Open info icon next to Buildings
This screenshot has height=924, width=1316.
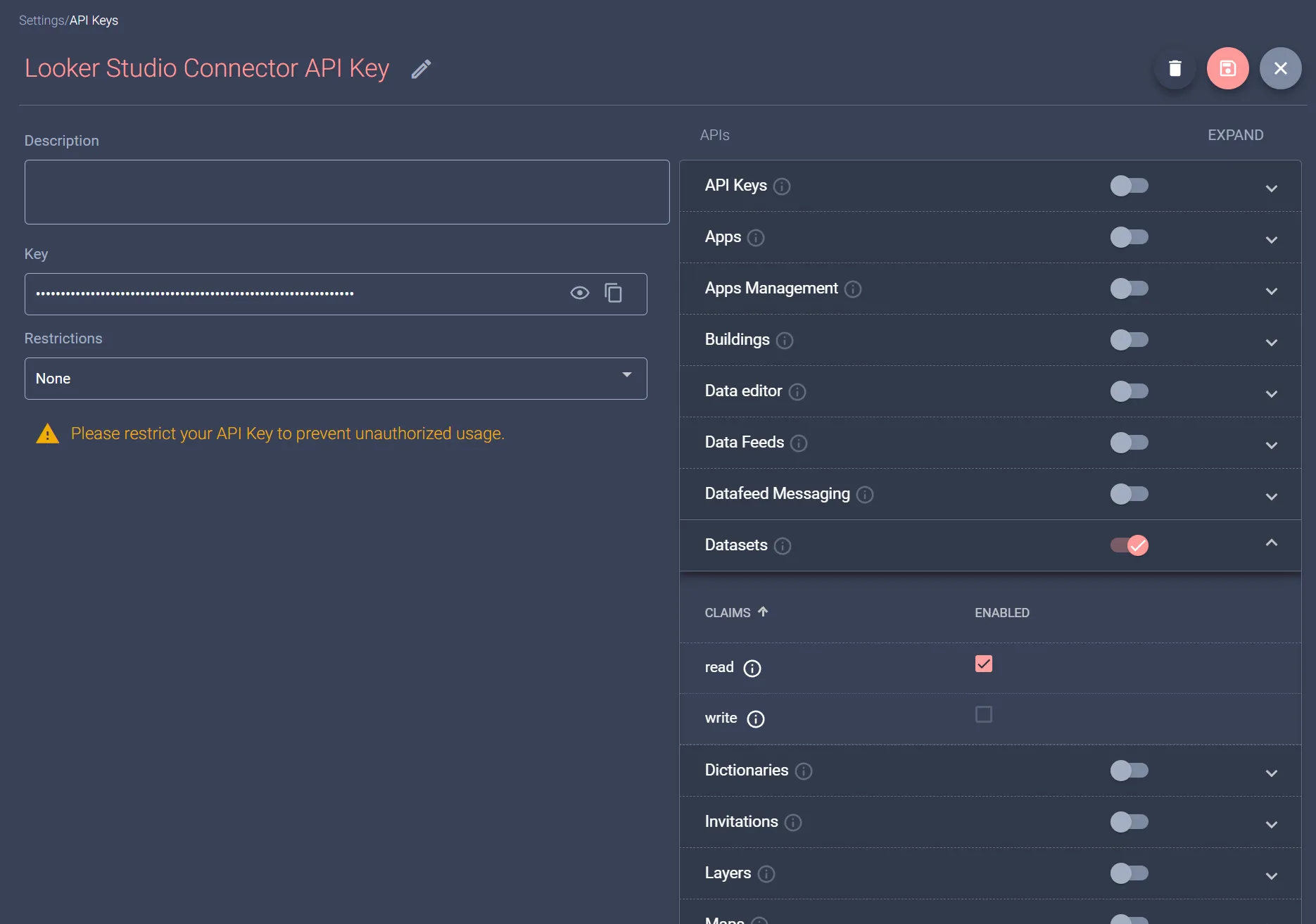(785, 341)
